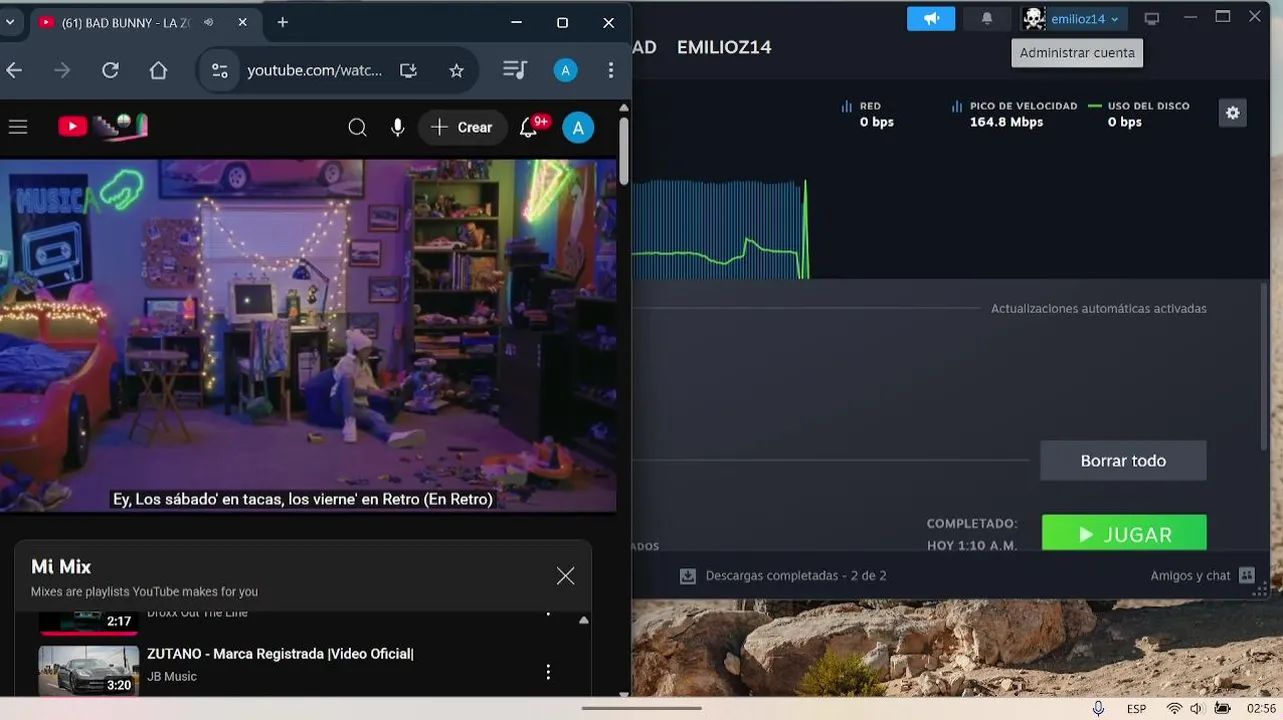
Task: Click Steam skull profile avatar
Action: (x=1034, y=19)
